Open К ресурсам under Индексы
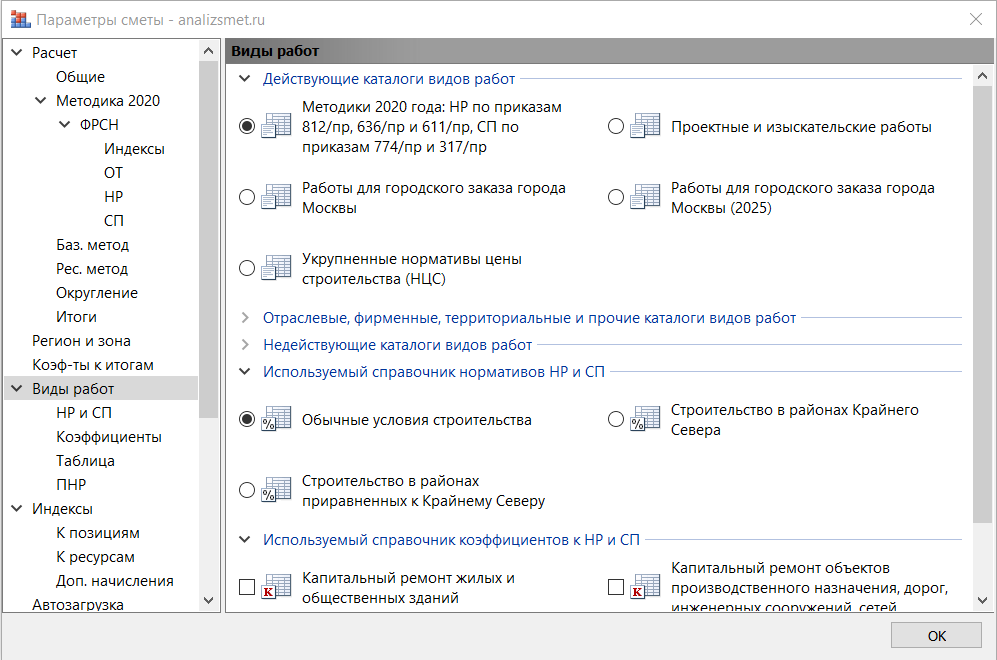The height and width of the screenshot is (660, 997). 95,557
